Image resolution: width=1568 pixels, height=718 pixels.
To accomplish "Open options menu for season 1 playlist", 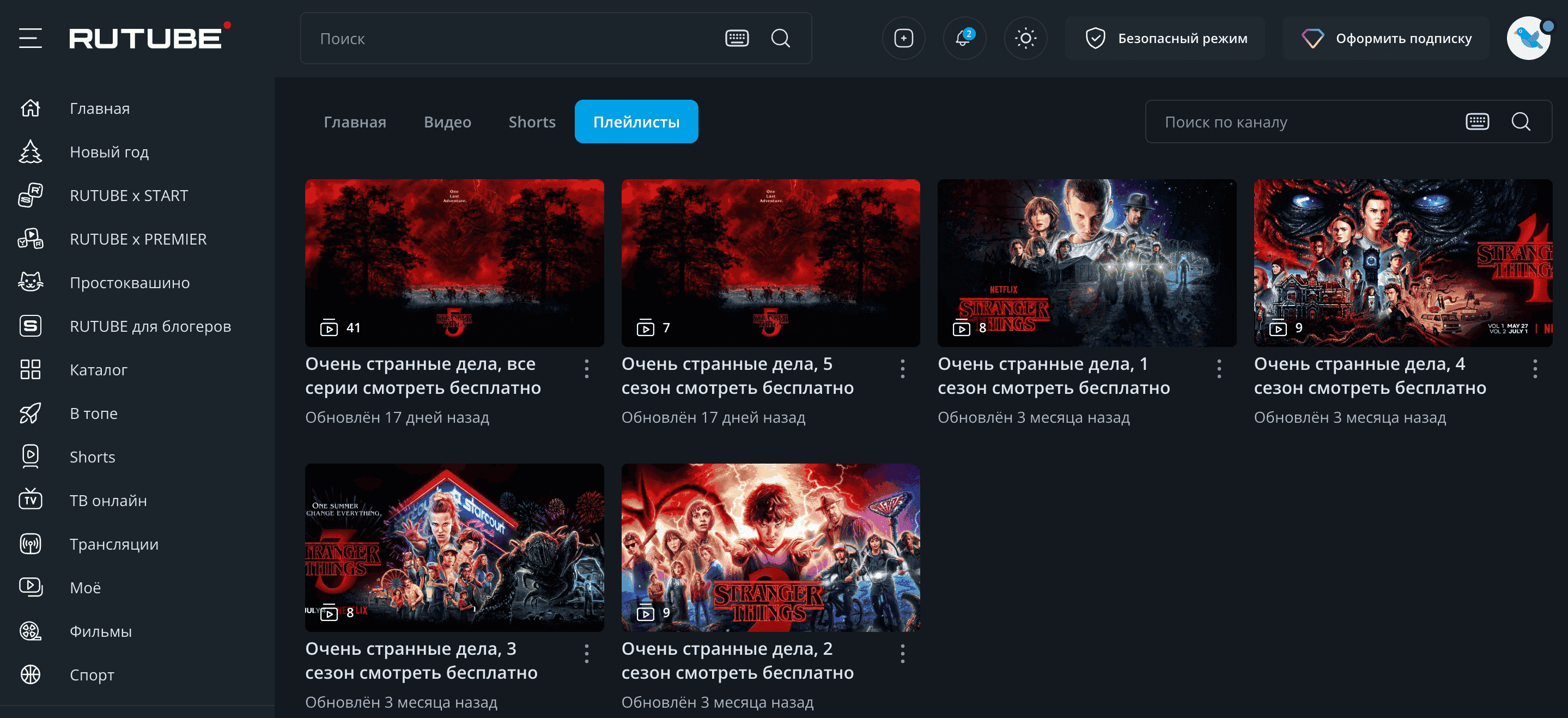I will click(x=1219, y=368).
